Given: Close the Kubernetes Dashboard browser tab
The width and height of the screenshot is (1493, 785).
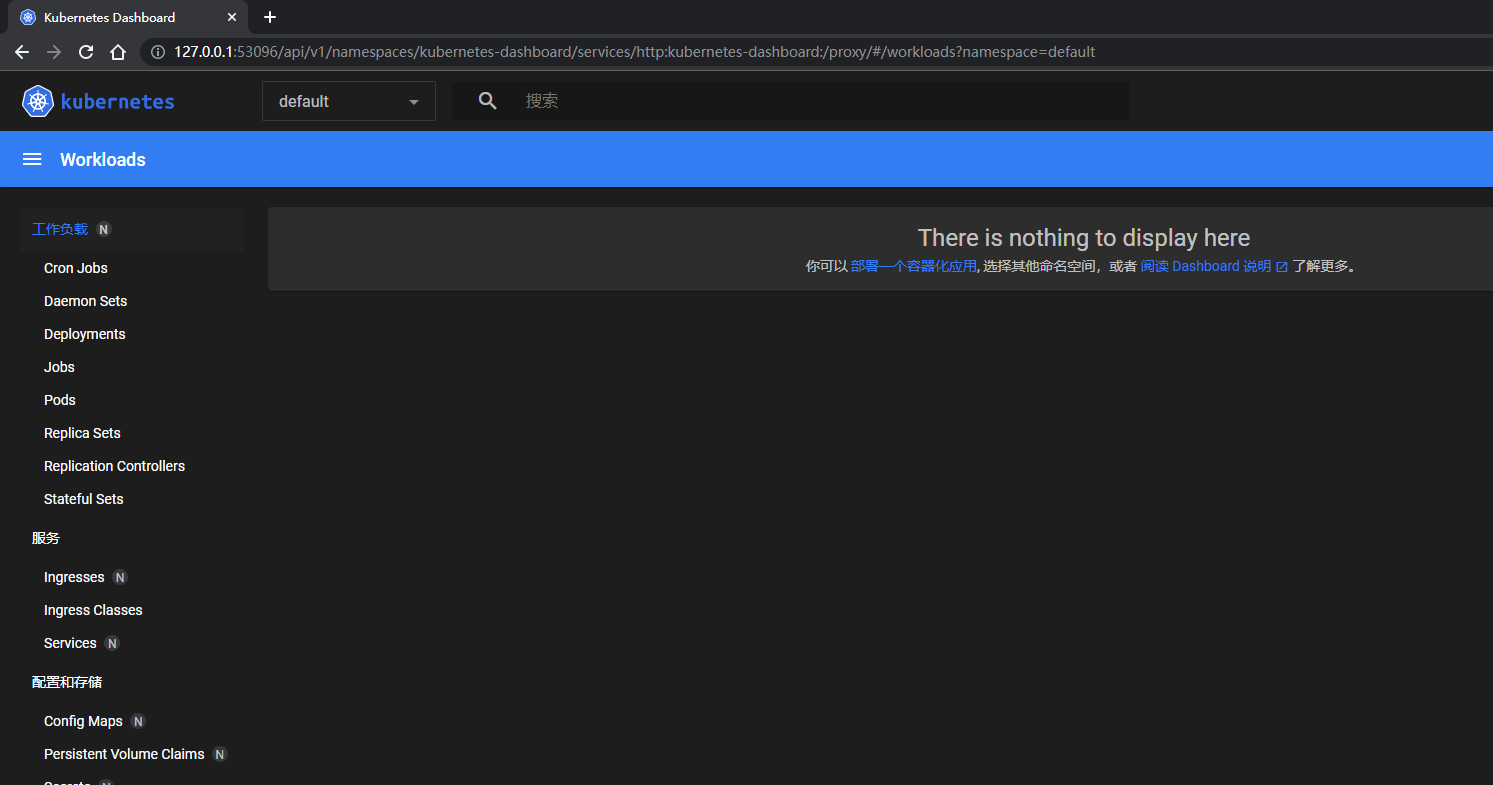Looking at the screenshot, I should click(232, 17).
